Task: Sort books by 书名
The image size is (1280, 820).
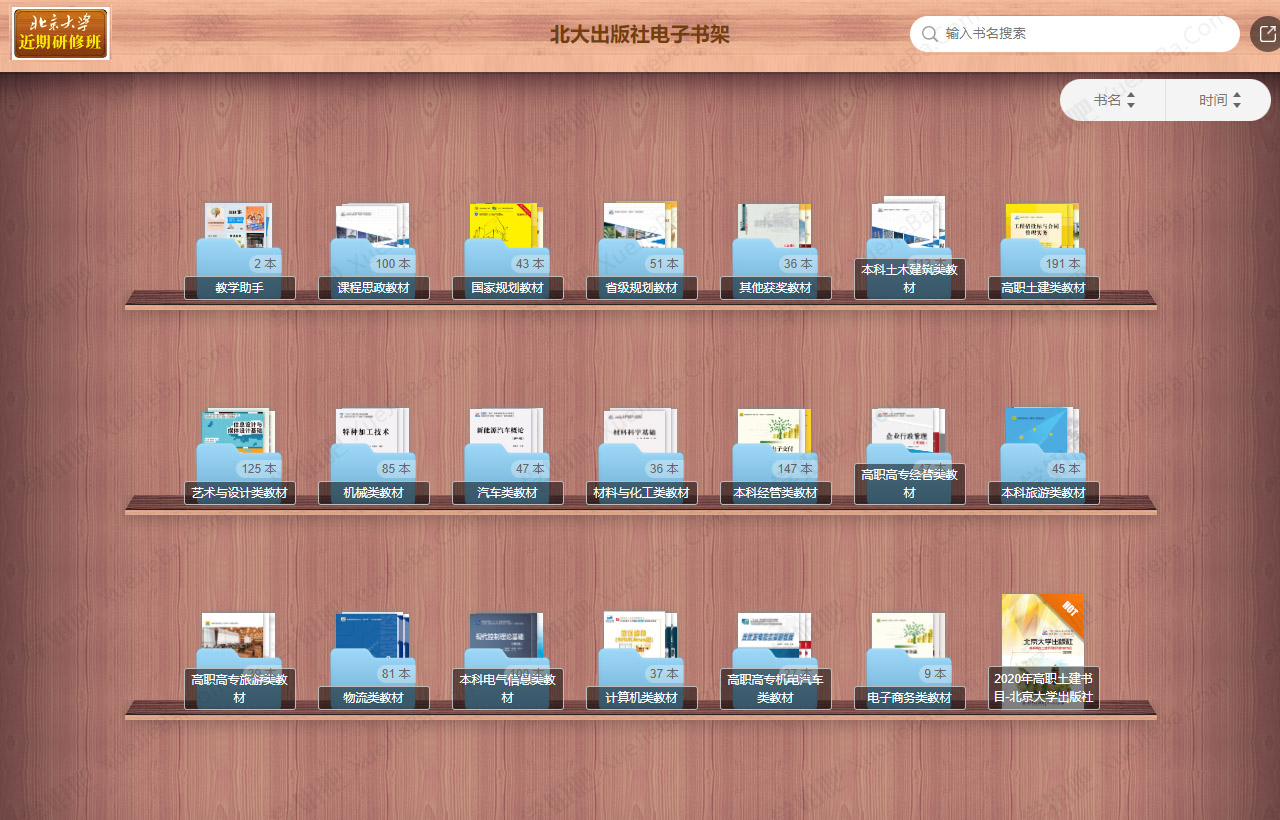Action: click(x=1113, y=100)
